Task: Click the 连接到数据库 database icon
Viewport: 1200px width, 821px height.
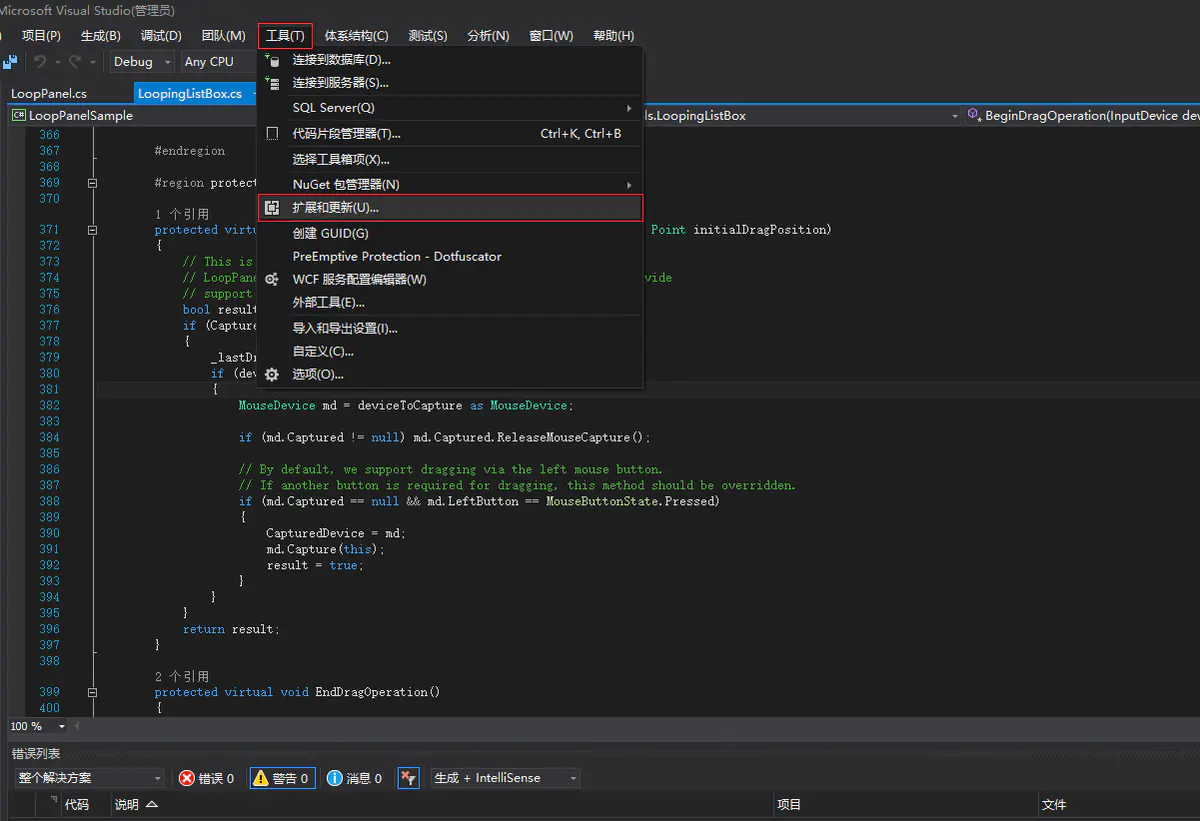Action: (272, 60)
